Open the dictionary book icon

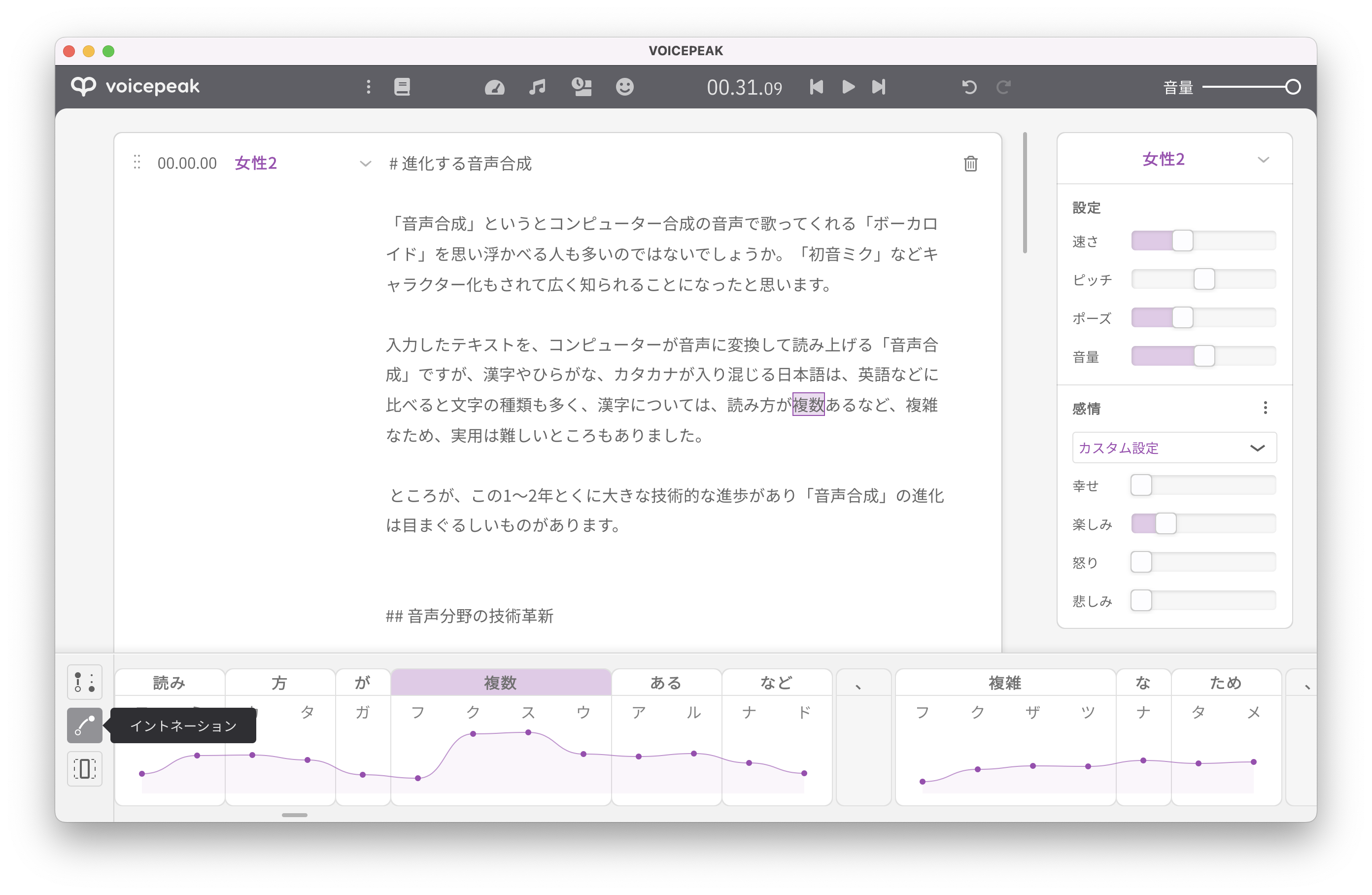pos(402,87)
